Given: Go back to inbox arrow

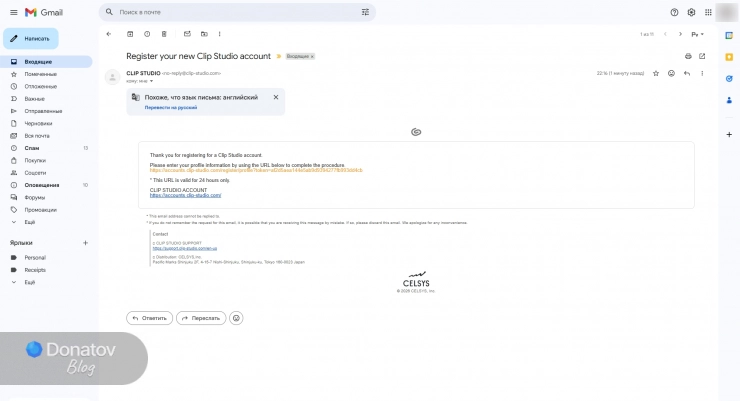Looking at the screenshot, I should (x=109, y=34).
